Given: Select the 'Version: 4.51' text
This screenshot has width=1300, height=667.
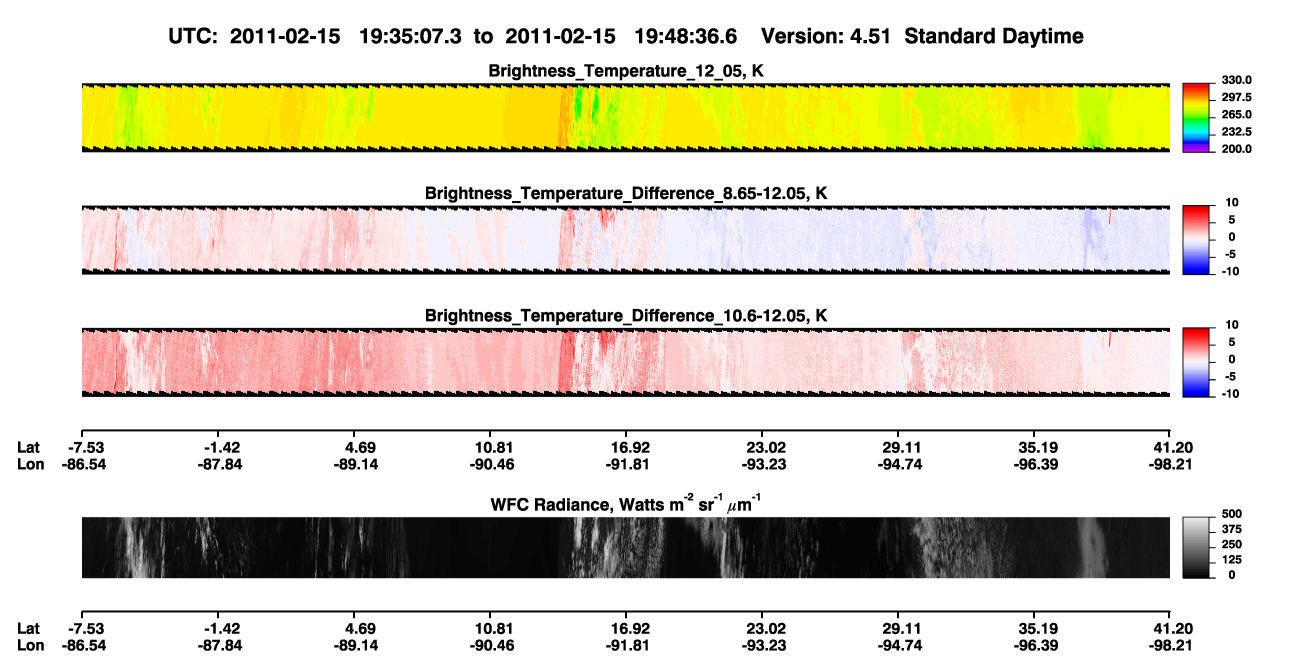Looking at the screenshot, I should (825, 36).
